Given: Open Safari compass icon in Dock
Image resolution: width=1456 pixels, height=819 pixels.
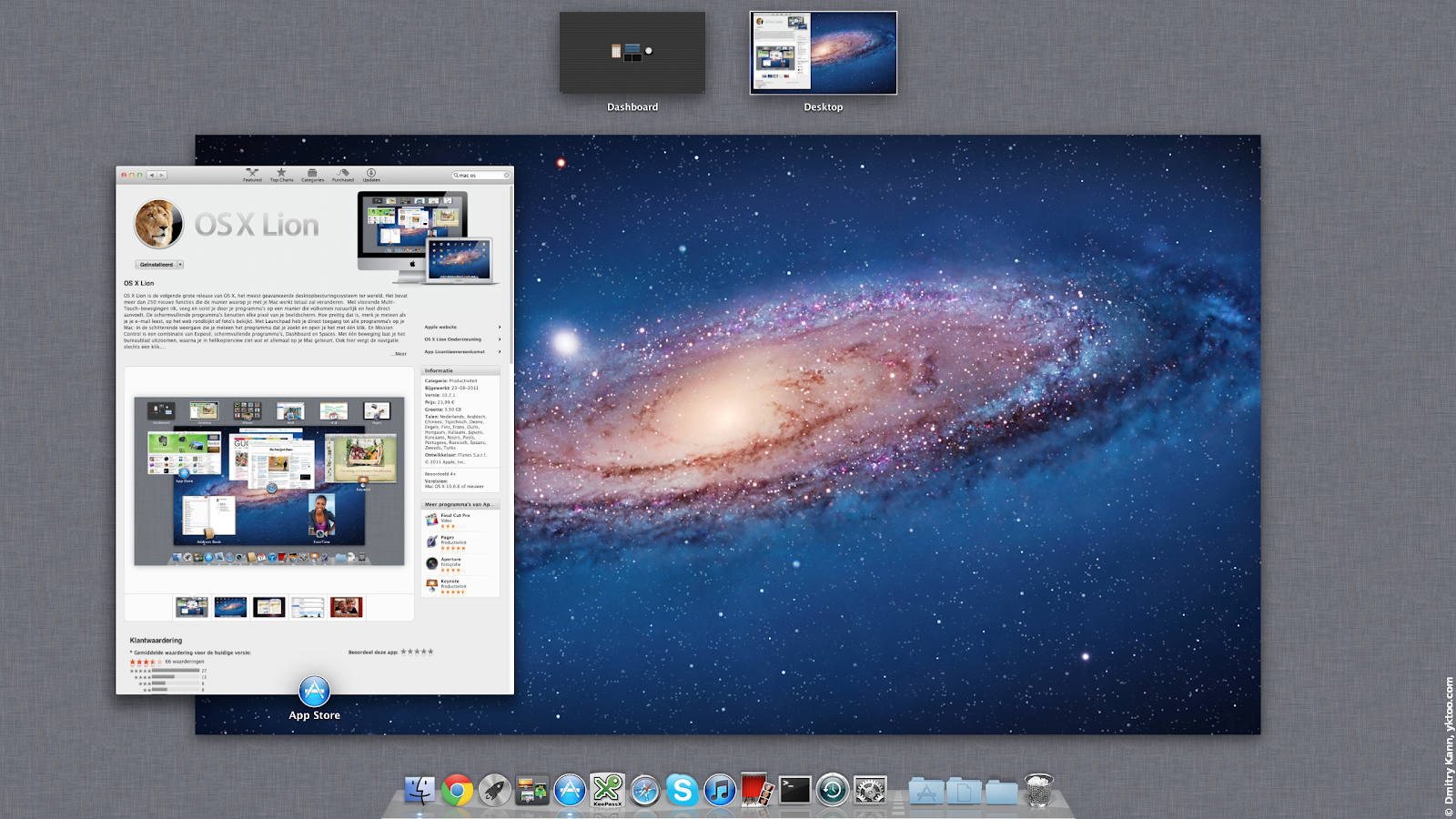Looking at the screenshot, I should coord(645,790).
